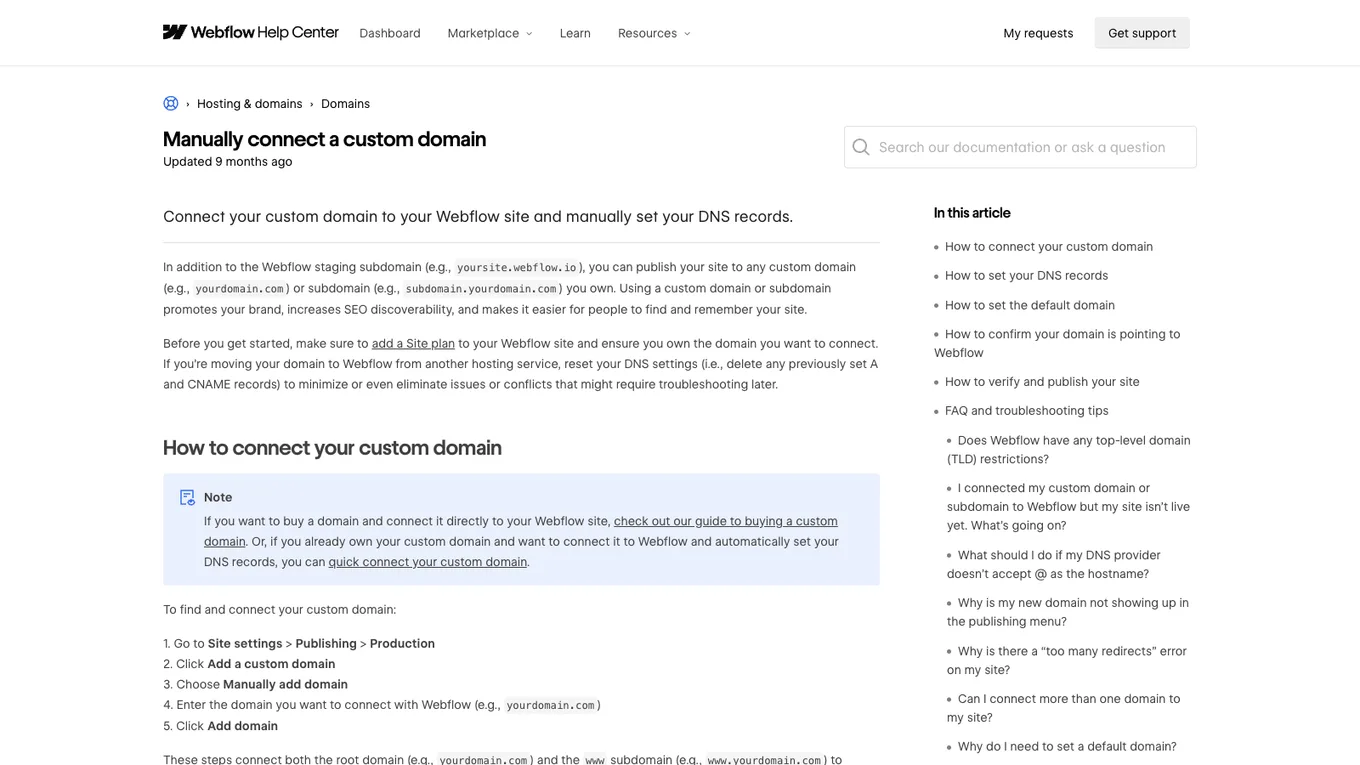
Task: Click 'Updated 9 months ago' text
Action: [228, 162]
